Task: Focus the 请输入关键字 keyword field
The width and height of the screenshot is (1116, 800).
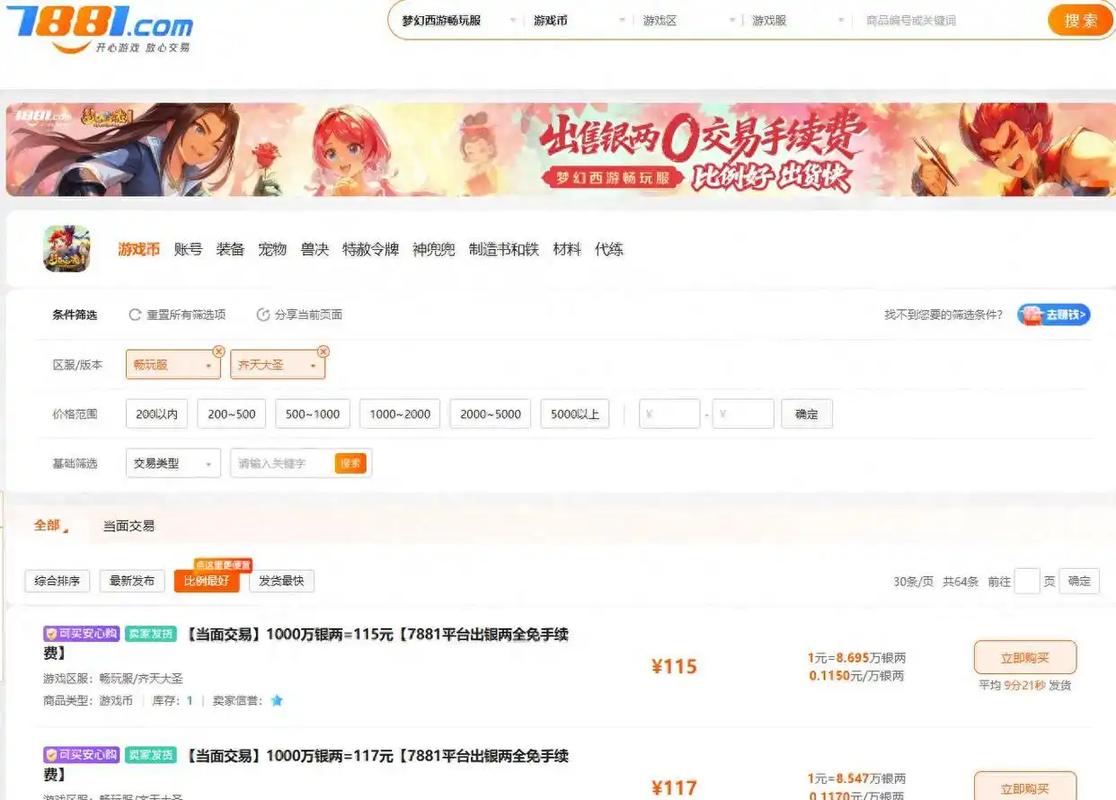Action: pyautogui.click(x=283, y=463)
